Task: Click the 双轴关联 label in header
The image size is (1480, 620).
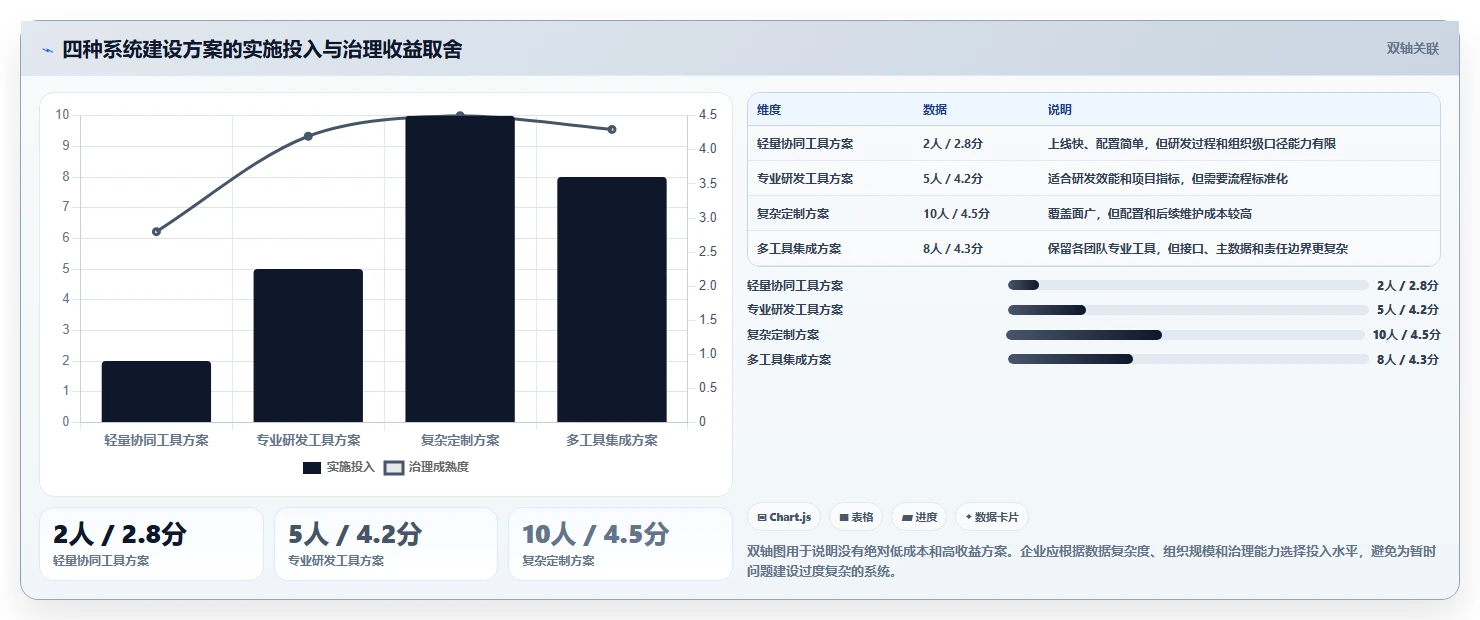Action: coord(1412,49)
